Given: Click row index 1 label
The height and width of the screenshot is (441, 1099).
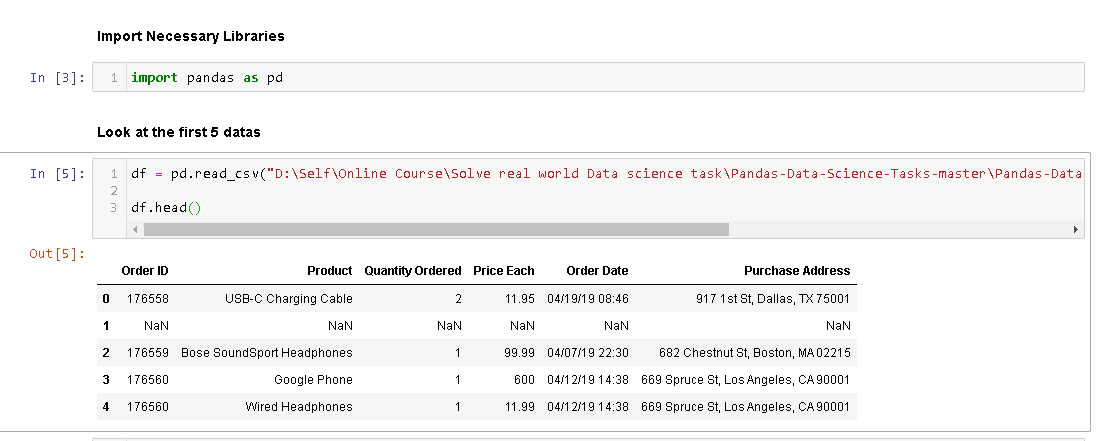Looking at the screenshot, I should click(106, 325).
